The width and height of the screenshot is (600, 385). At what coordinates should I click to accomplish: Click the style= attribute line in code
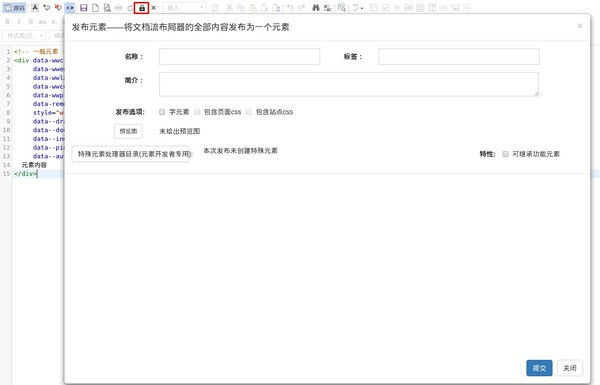(48, 113)
